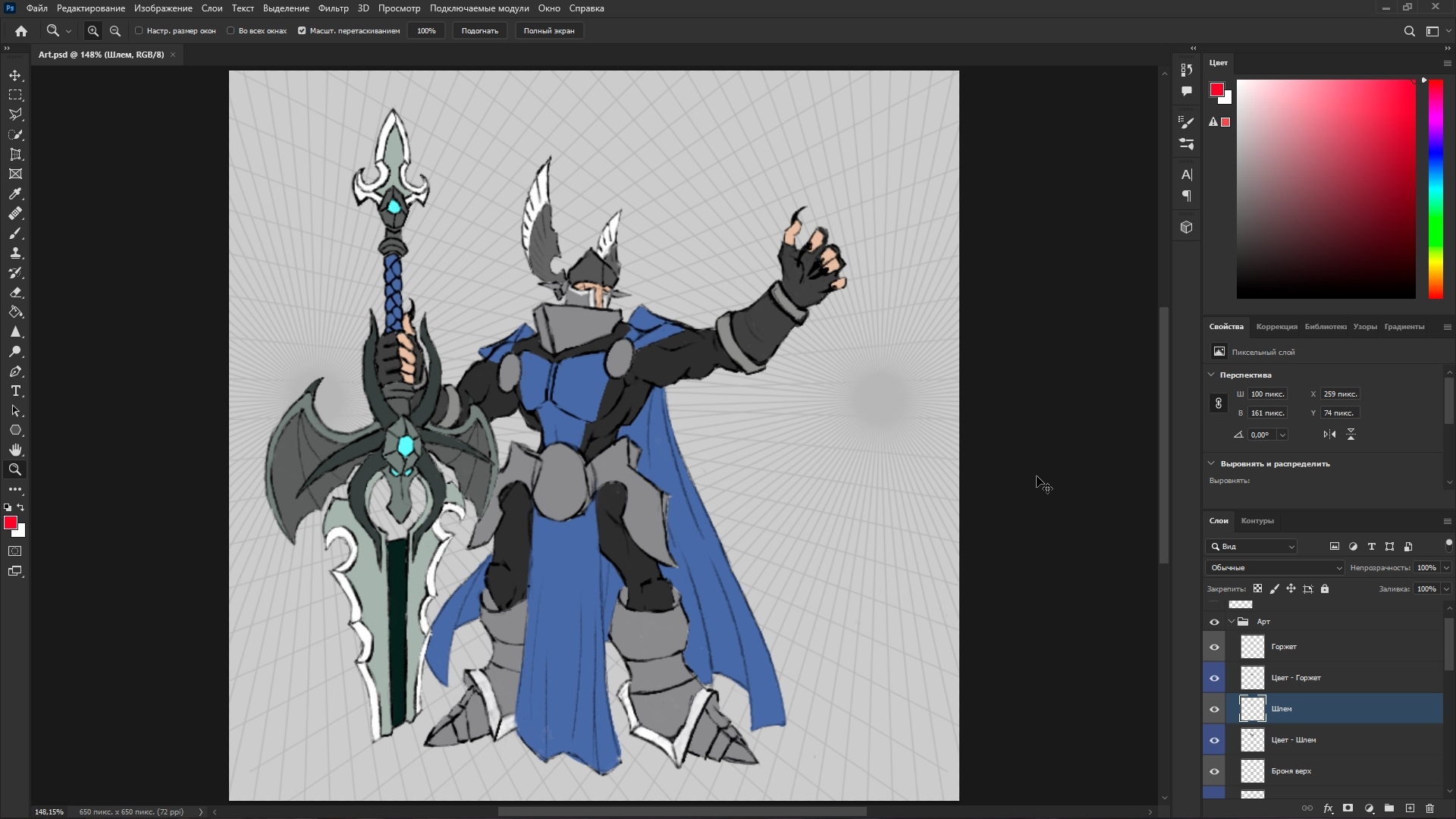Flip layer horizontally in Properties
Viewport: 1456px width, 819px height.
(1329, 435)
